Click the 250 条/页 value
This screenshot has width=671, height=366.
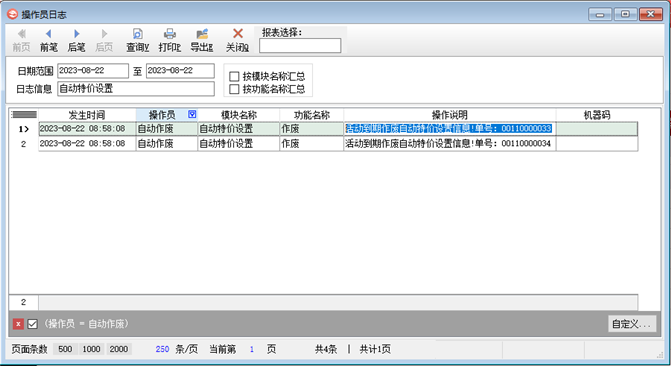tap(162, 349)
